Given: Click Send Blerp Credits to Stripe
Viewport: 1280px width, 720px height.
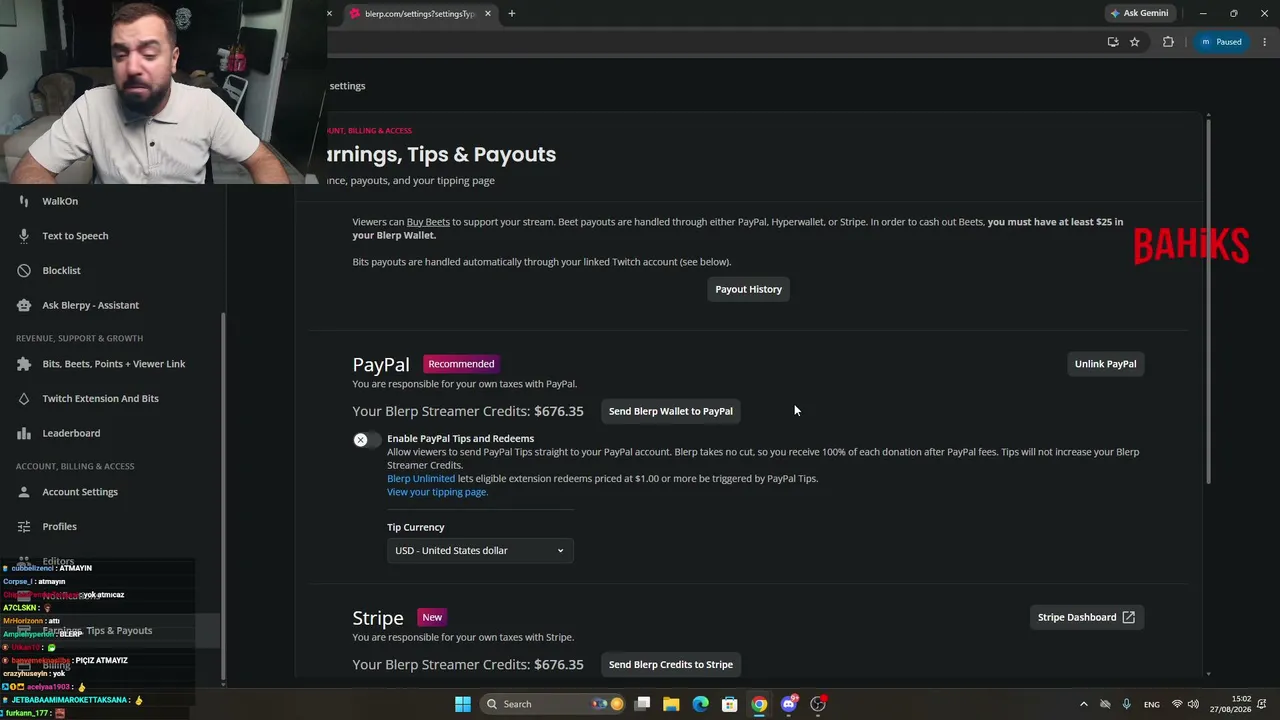Looking at the screenshot, I should click(671, 664).
